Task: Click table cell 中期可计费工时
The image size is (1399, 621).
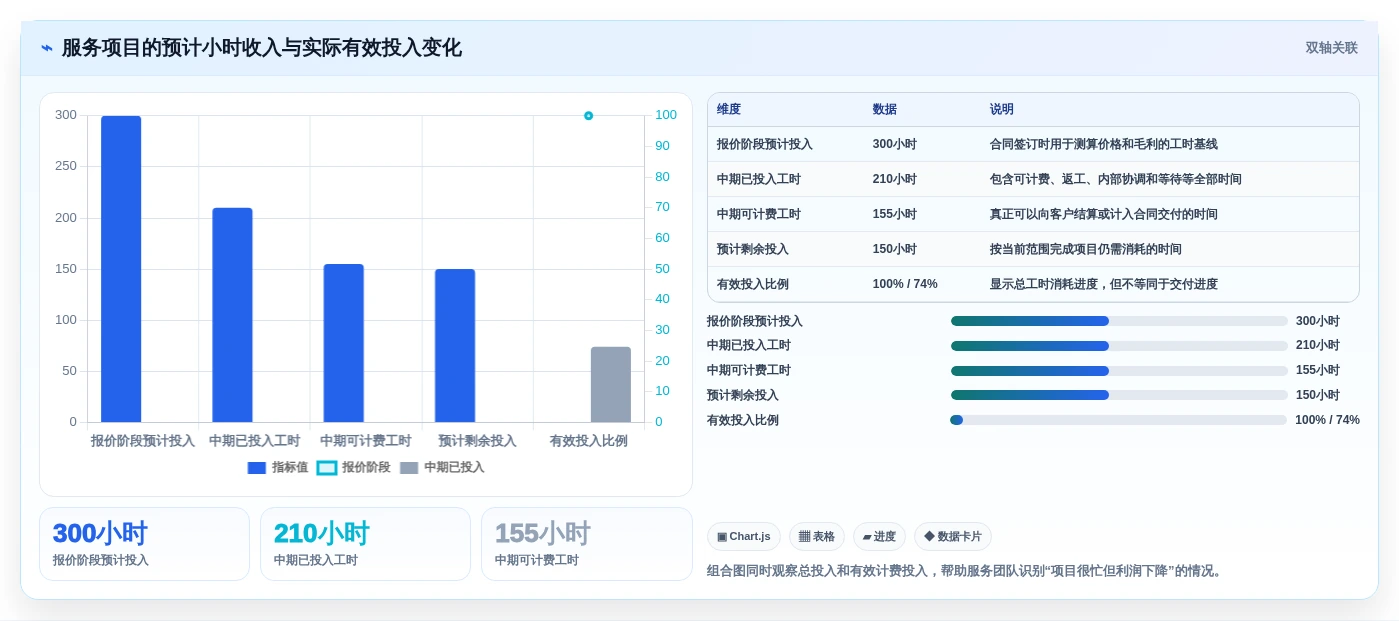Action: [759, 215]
